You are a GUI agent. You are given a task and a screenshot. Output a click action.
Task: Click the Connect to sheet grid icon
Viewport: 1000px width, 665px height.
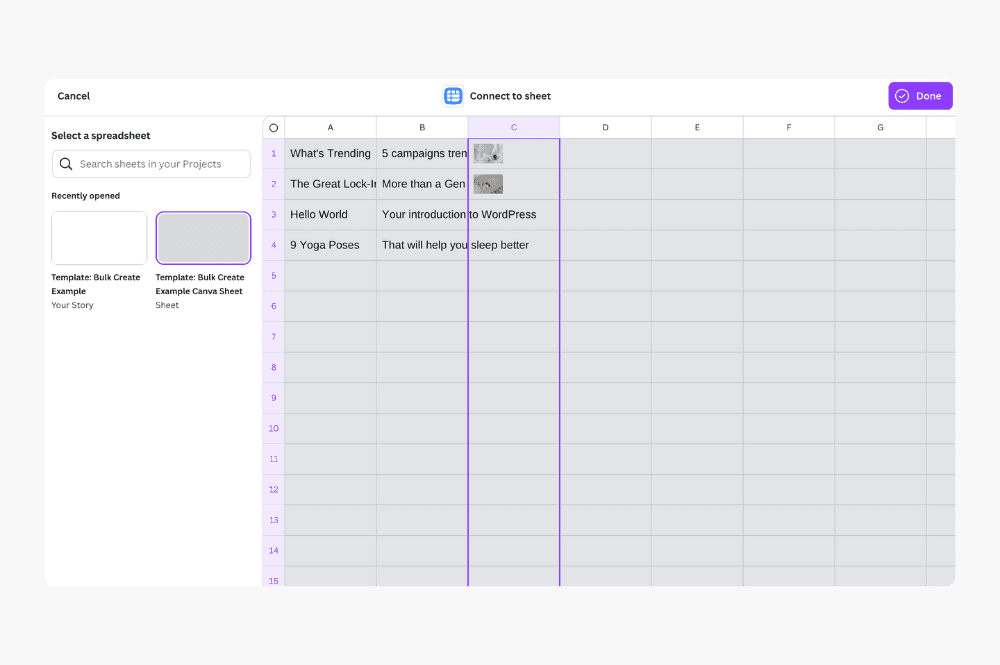[x=453, y=96]
